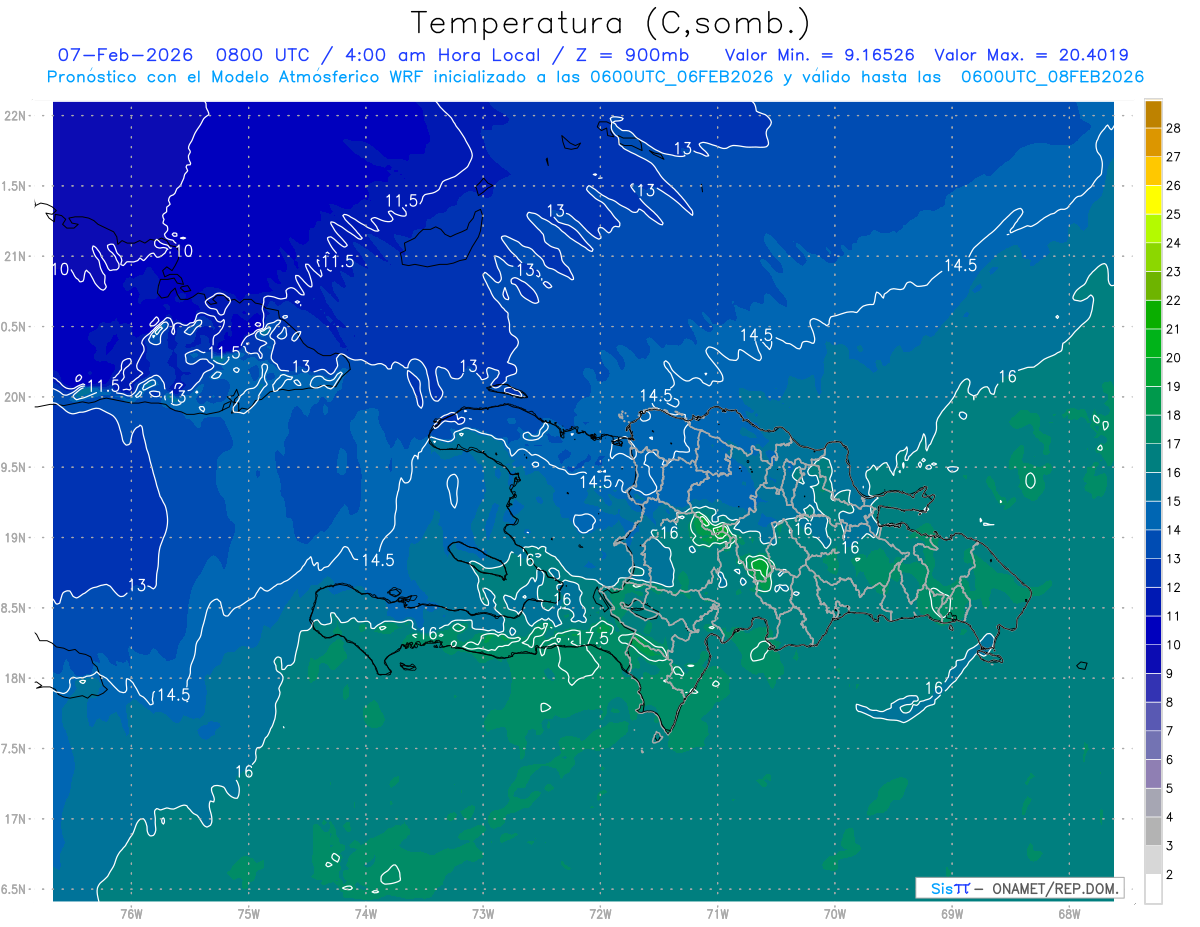The image size is (1200, 927).
Task: Select the date text "07-Feb-2026"
Action: coord(126,56)
